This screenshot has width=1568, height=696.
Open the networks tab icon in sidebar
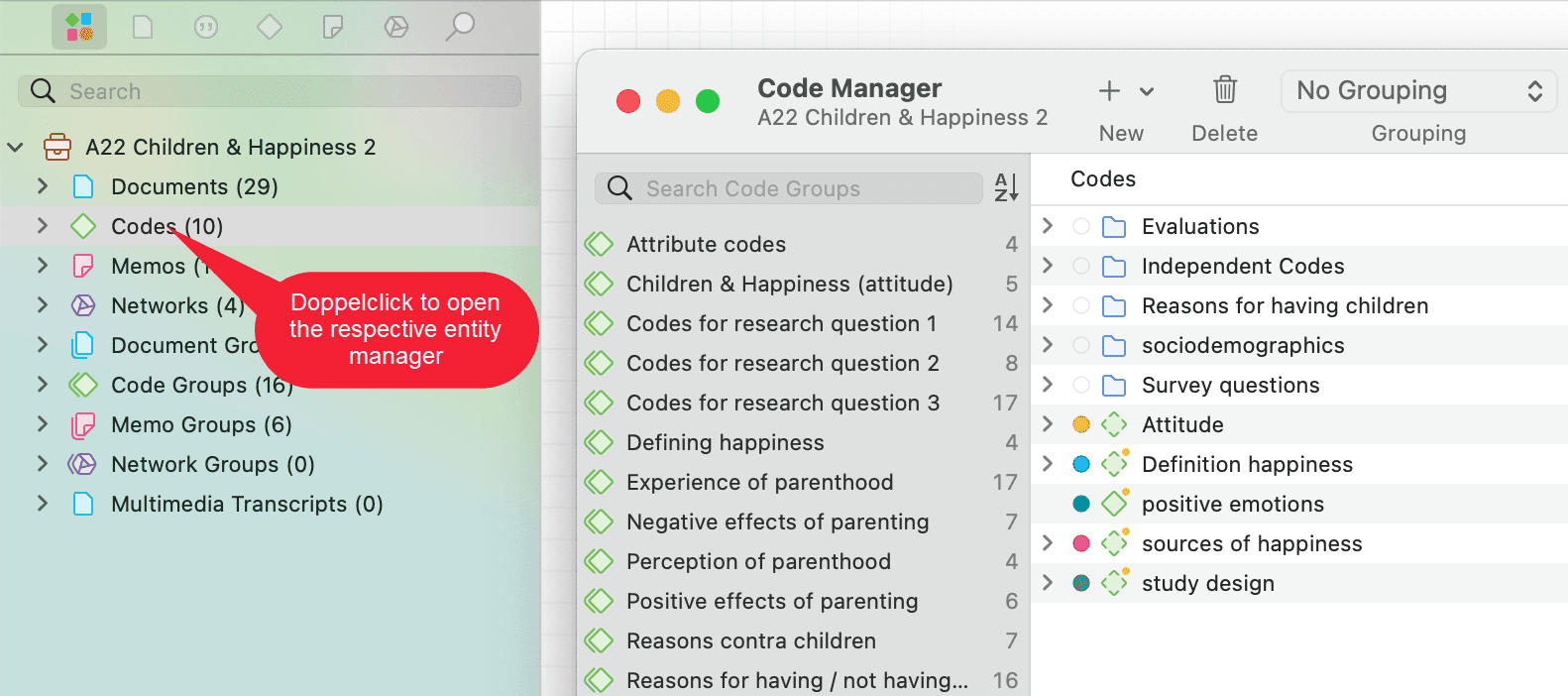(x=396, y=27)
